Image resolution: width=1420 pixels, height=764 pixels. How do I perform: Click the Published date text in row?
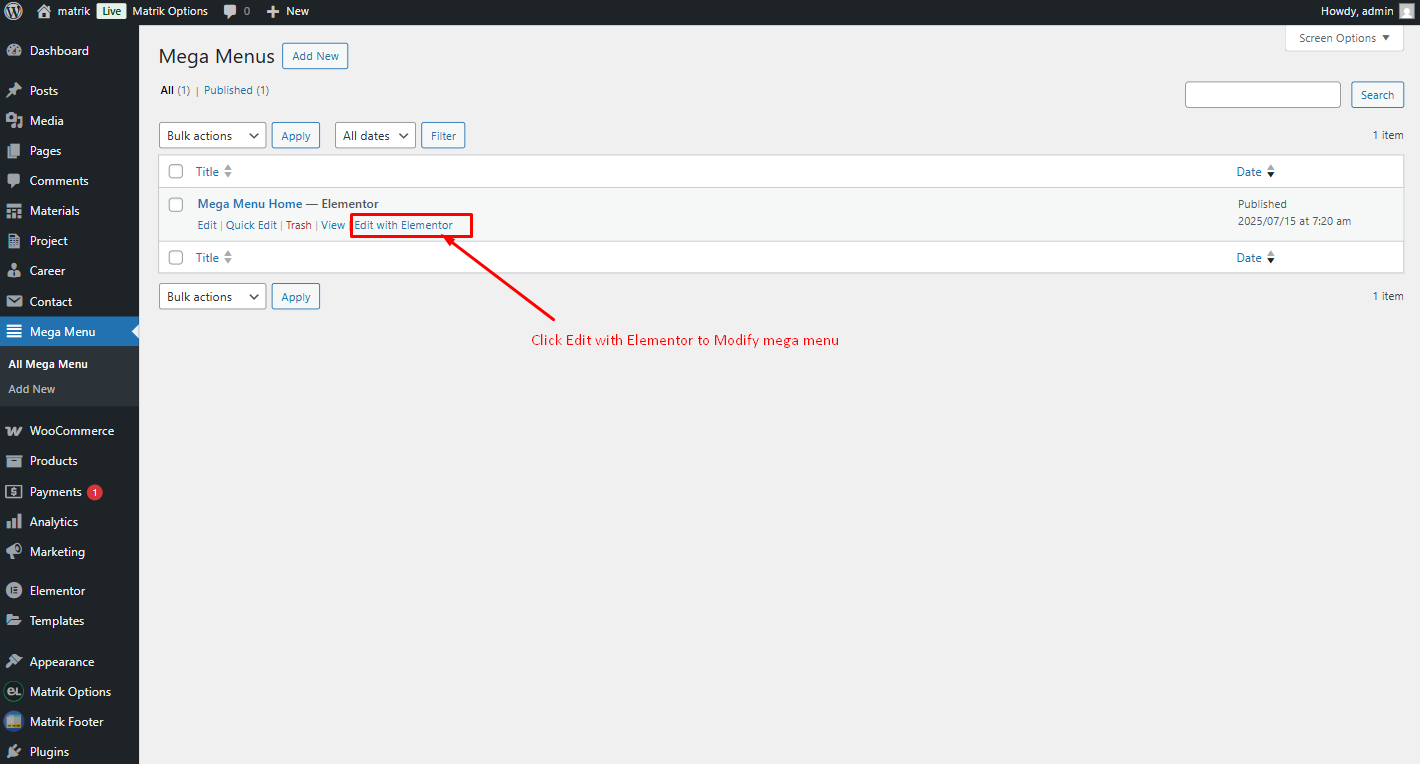point(1294,213)
